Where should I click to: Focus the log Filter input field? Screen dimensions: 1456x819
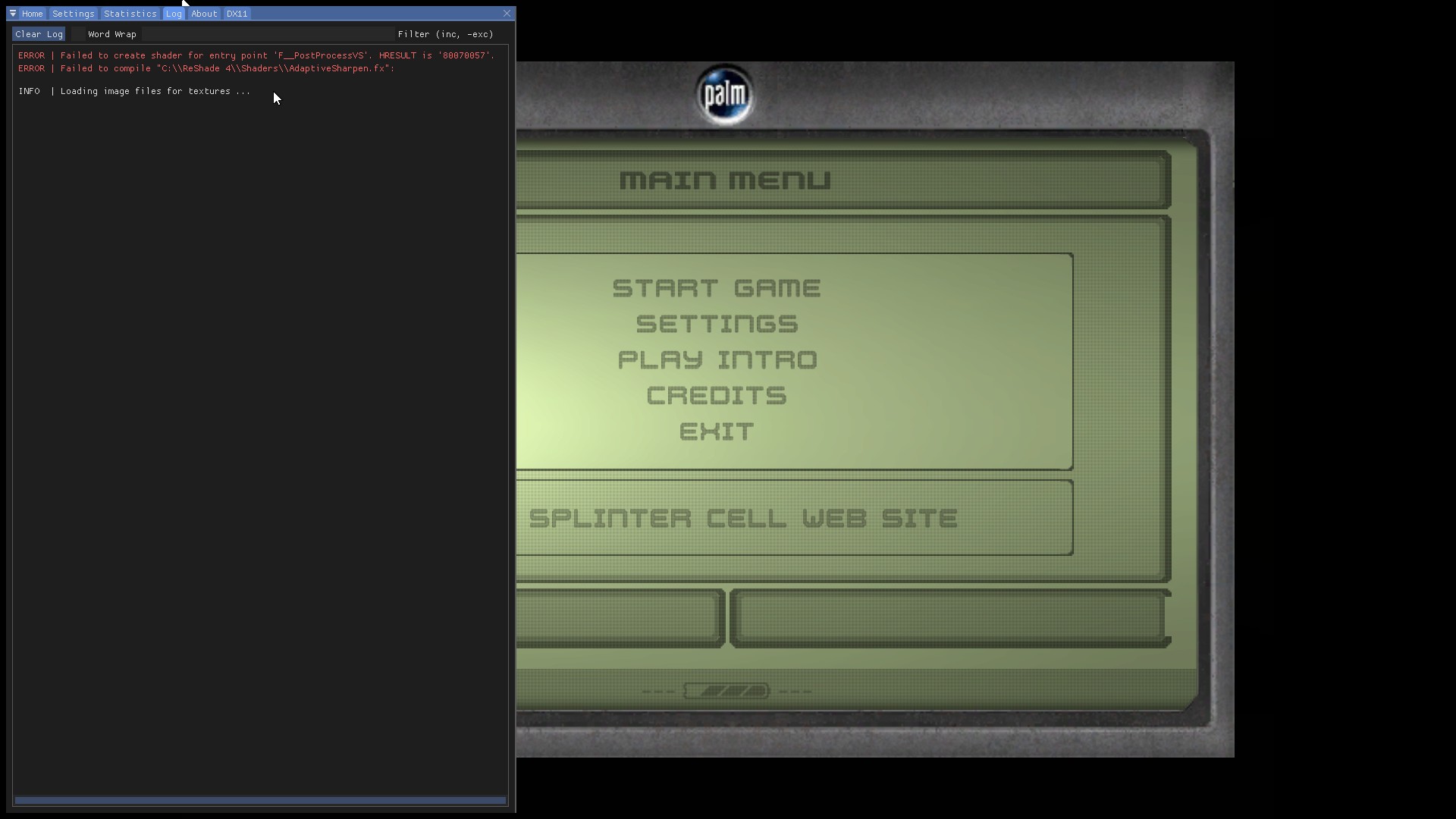268,34
